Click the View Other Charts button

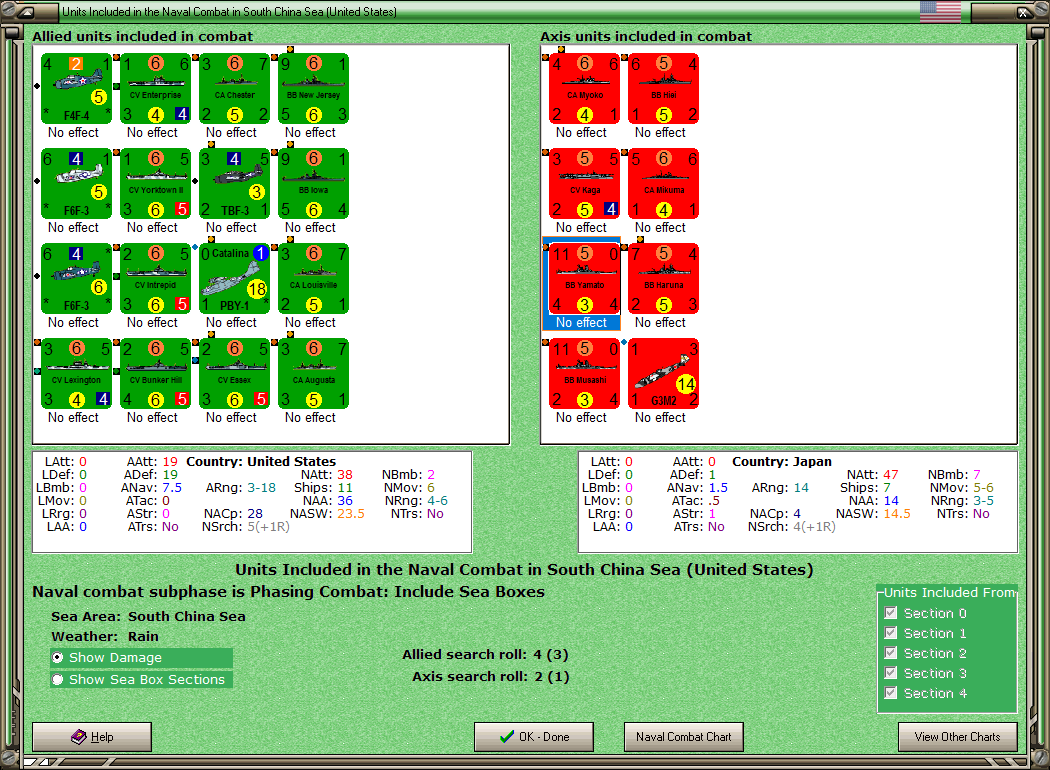click(958, 737)
